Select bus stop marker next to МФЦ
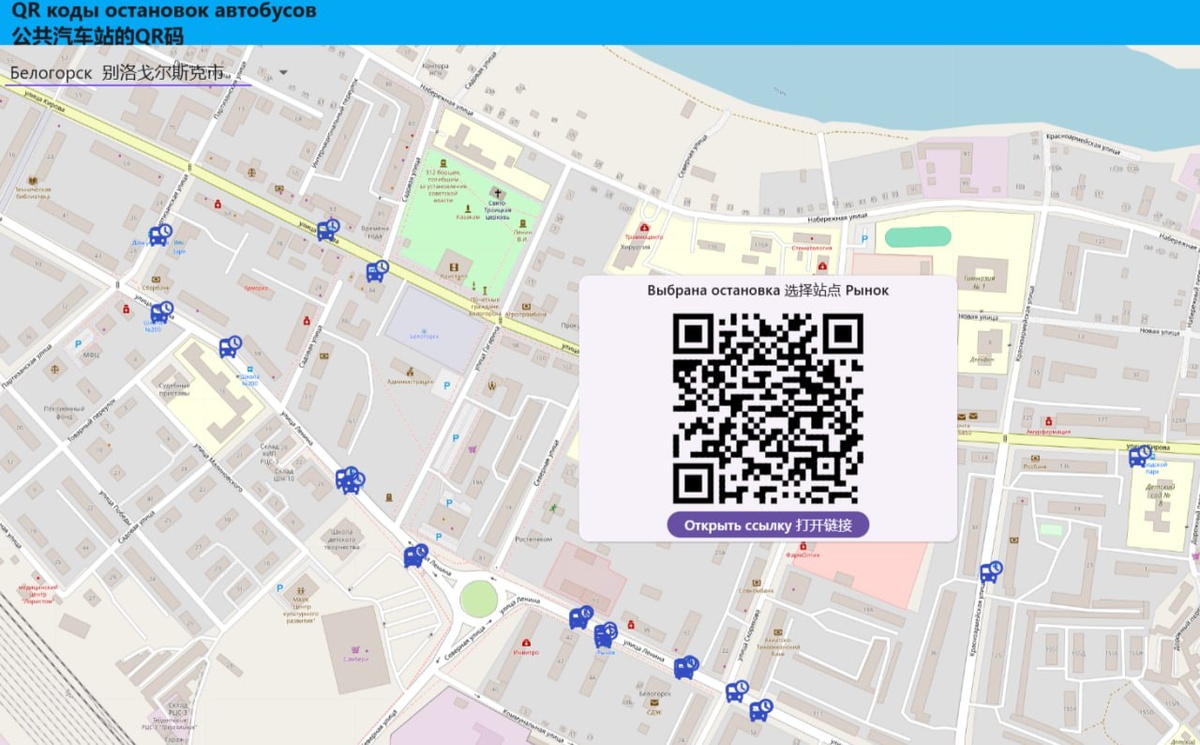This screenshot has height=745, width=1200. [x=162, y=312]
